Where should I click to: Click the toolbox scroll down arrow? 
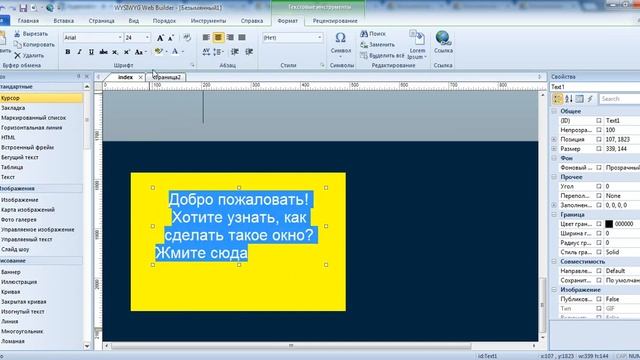(87, 346)
